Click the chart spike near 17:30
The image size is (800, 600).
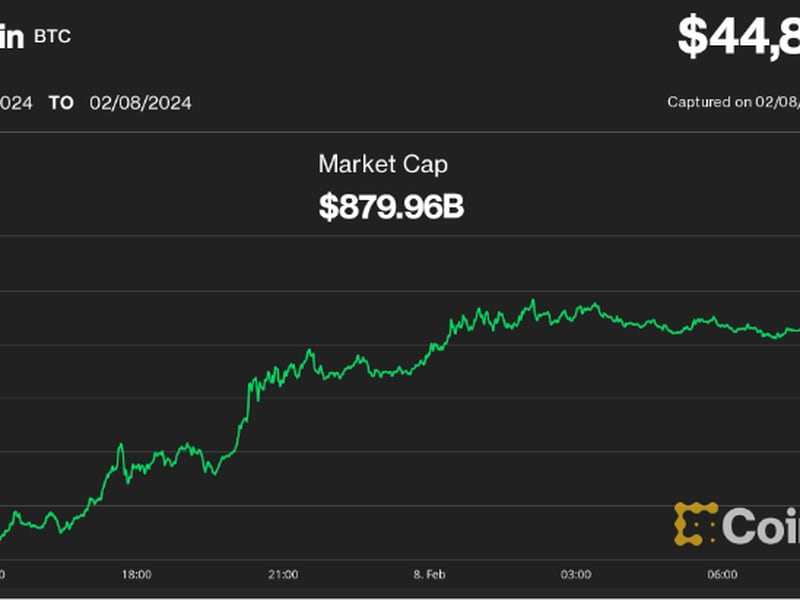[121, 446]
